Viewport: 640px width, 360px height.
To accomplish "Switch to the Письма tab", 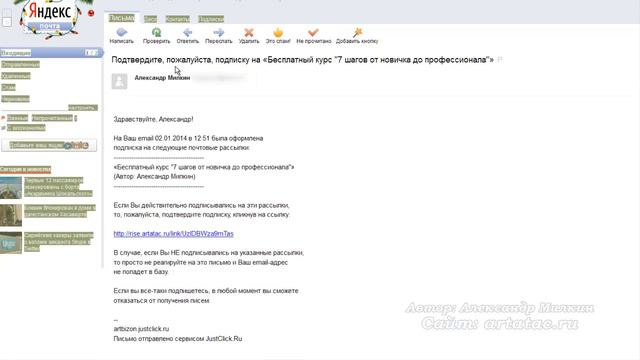I will pos(122,18).
